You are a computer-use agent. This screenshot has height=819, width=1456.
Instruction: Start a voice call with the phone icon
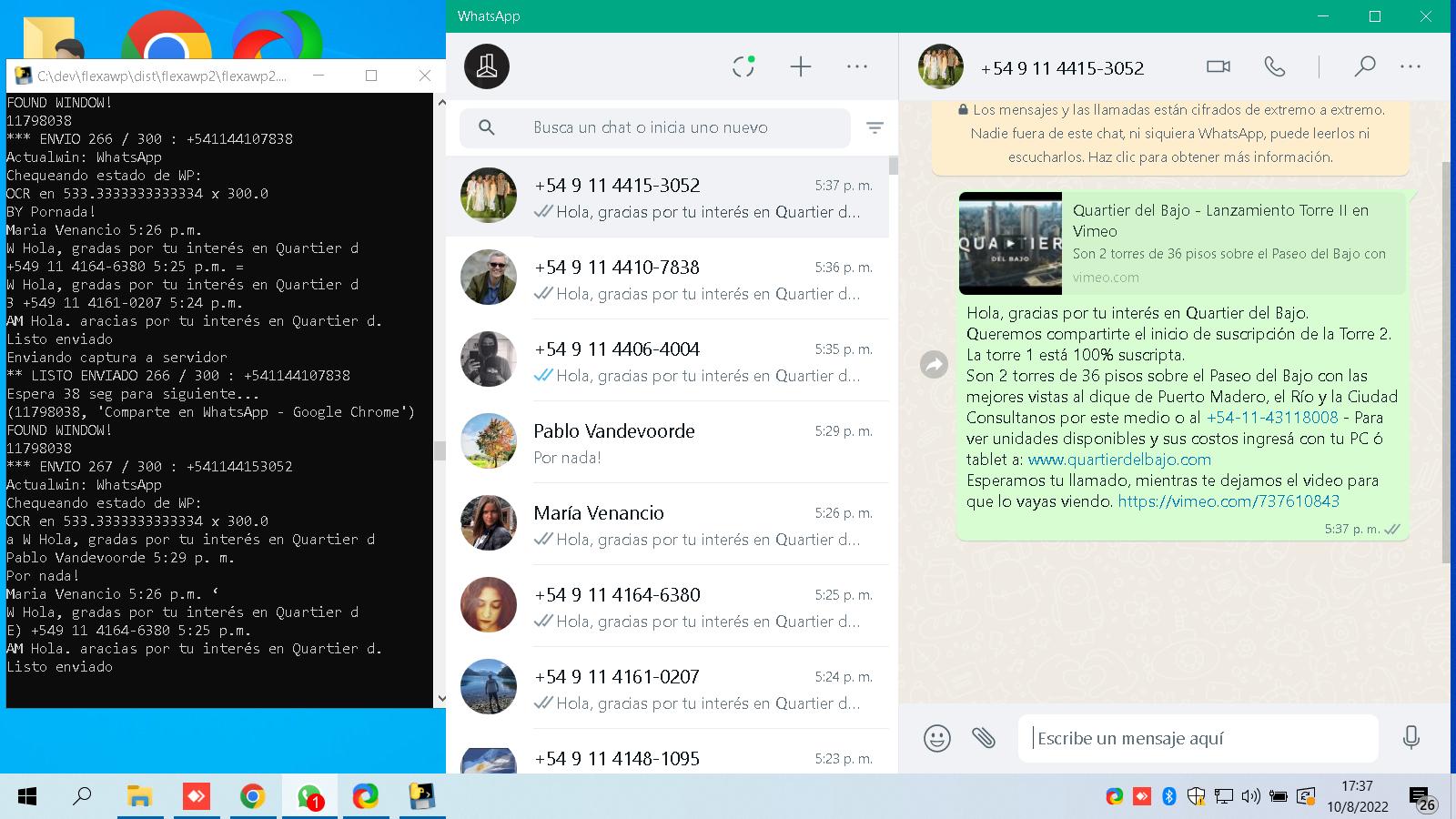1275,66
